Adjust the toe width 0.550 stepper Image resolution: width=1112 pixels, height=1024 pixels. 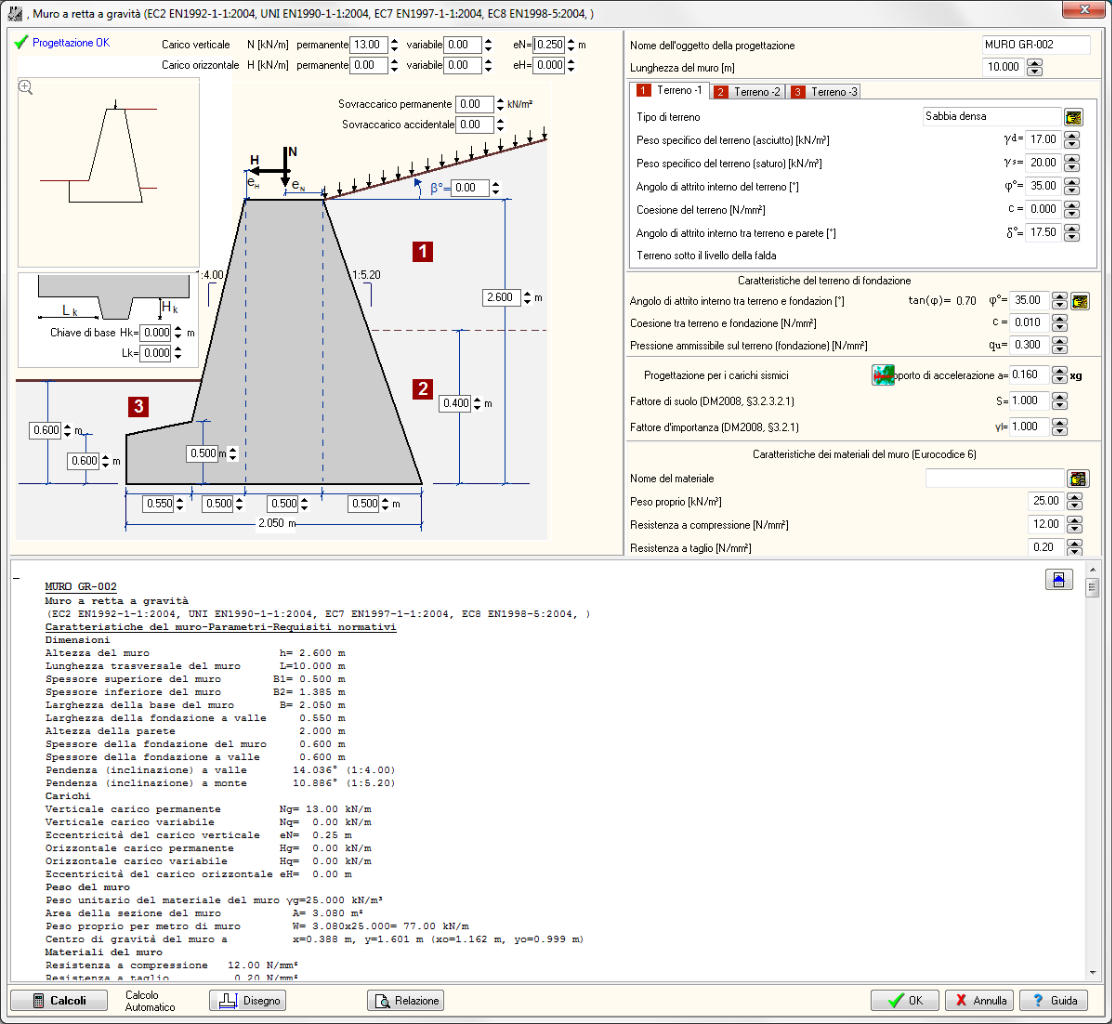(179, 504)
